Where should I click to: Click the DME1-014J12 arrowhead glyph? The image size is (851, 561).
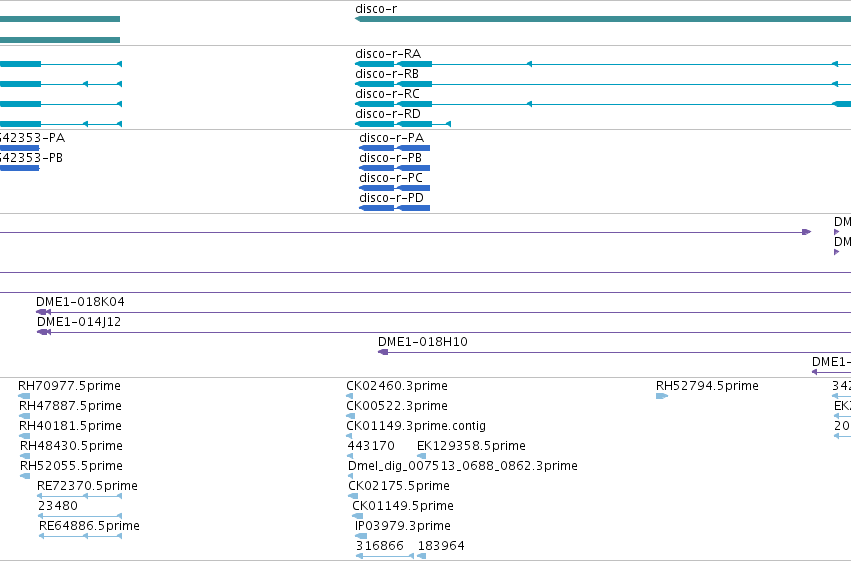tap(44, 332)
